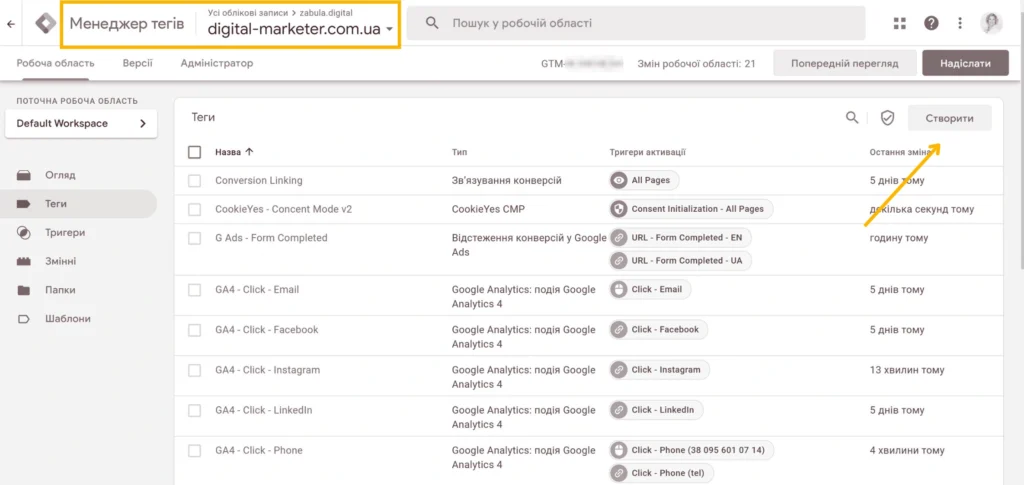The height and width of the screenshot is (485, 1024).
Task: Check the GA4 - Click - Instagram checkbox
Action: 194,370
